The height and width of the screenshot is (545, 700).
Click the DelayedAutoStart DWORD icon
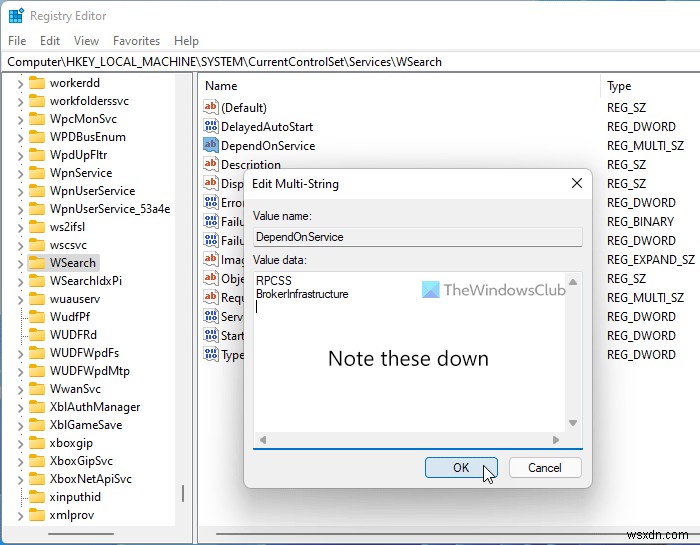(210, 126)
